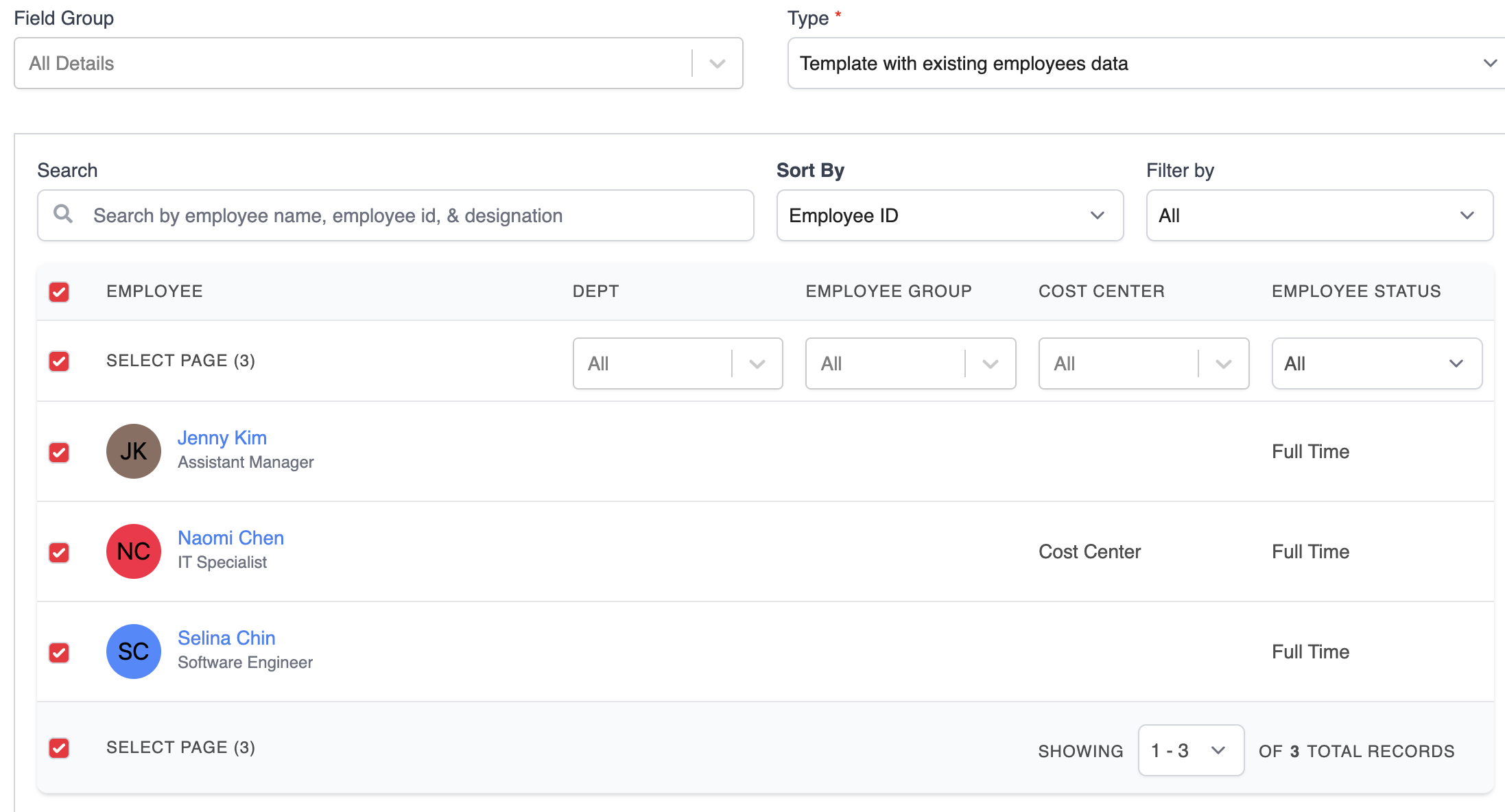Click the Cost Center filter chevron
1505x812 pixels.
[1224, 364]
